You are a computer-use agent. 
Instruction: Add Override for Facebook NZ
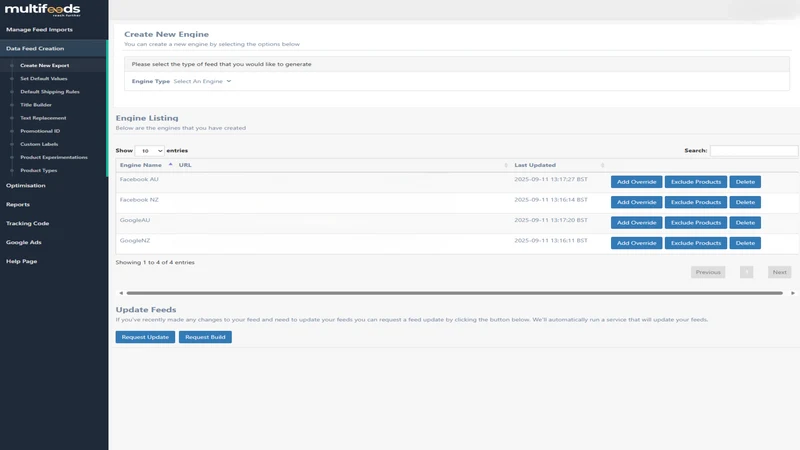(636, 202)
